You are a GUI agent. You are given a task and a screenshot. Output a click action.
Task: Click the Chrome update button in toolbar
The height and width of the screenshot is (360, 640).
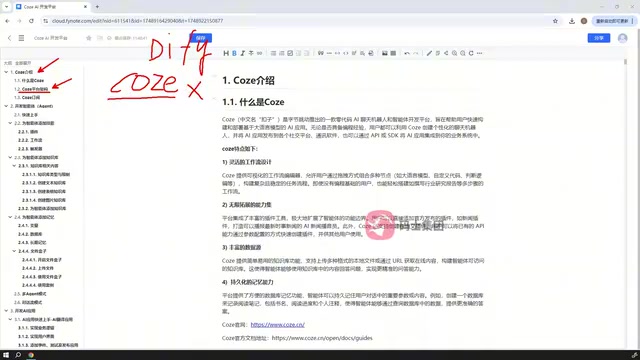[x=614, y=21]
